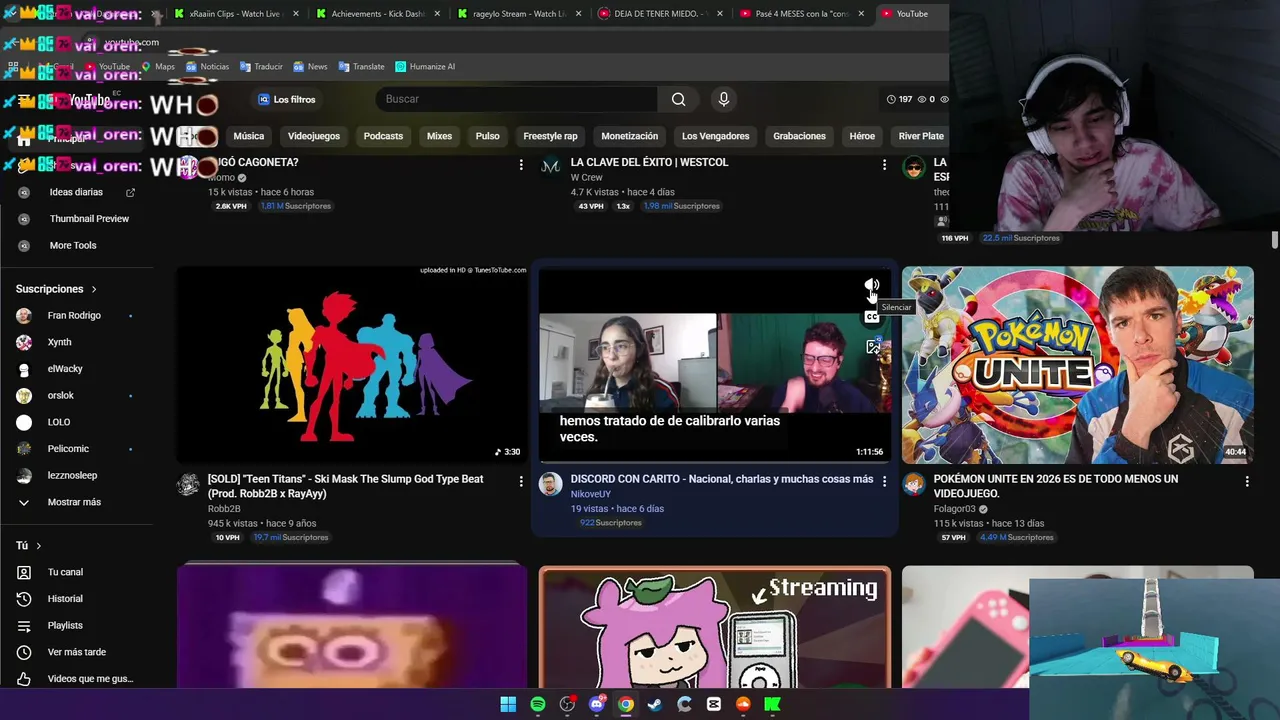Filter feed by Podcasts chip
1280x720 pixels.
pos(383,136)
